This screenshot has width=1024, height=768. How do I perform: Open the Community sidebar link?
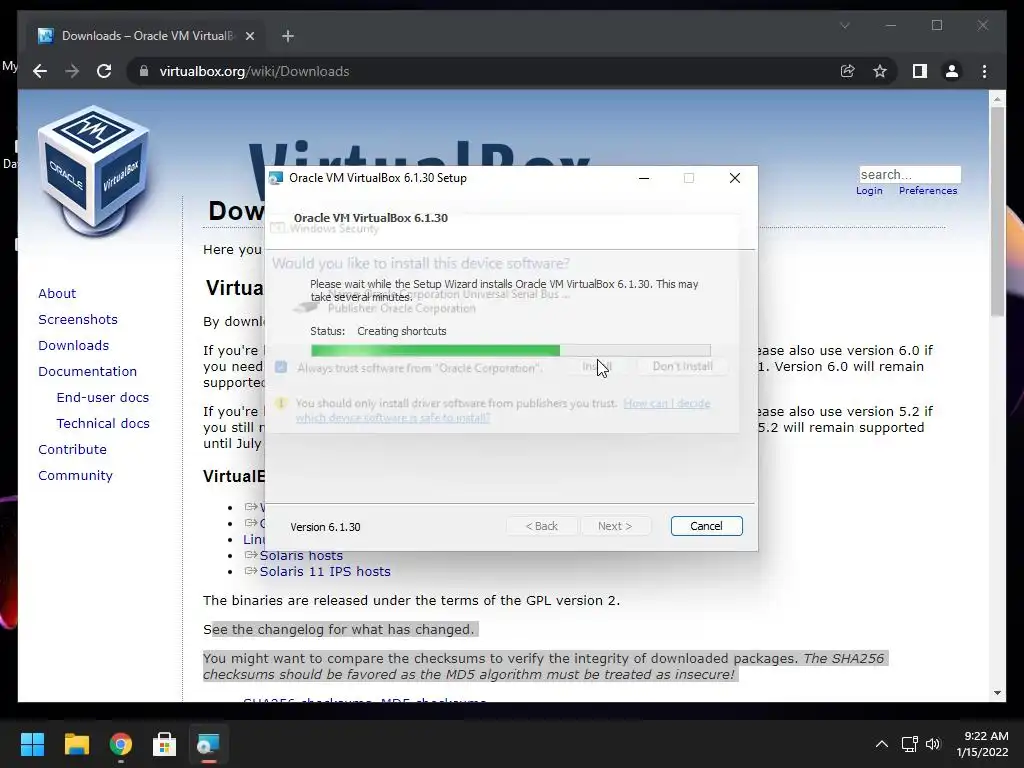pyautogui.click(x=75, y=475)
